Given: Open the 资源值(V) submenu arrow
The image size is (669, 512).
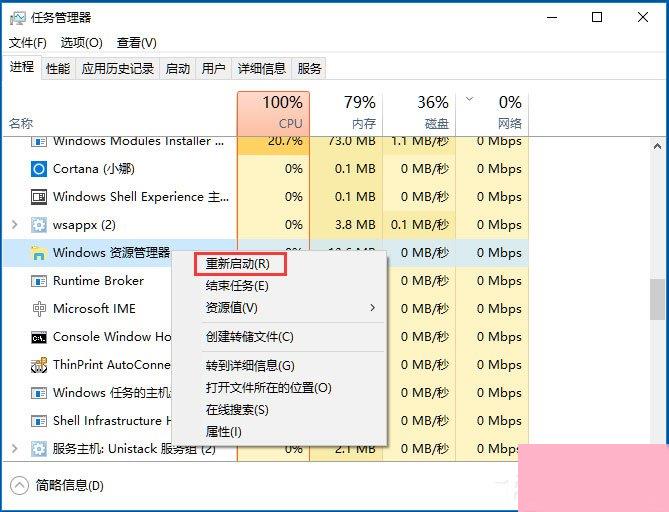Looking at the screenshot, I should tap(372, 308).
